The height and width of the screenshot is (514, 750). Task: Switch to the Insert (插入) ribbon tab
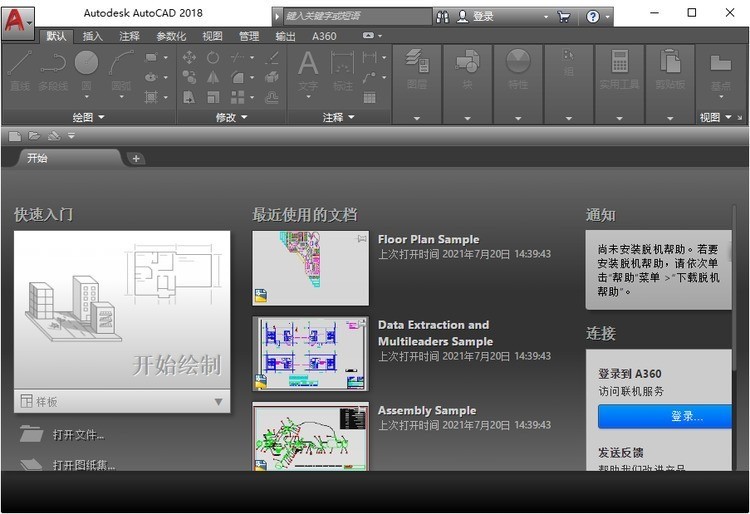[x=93, y=36]
